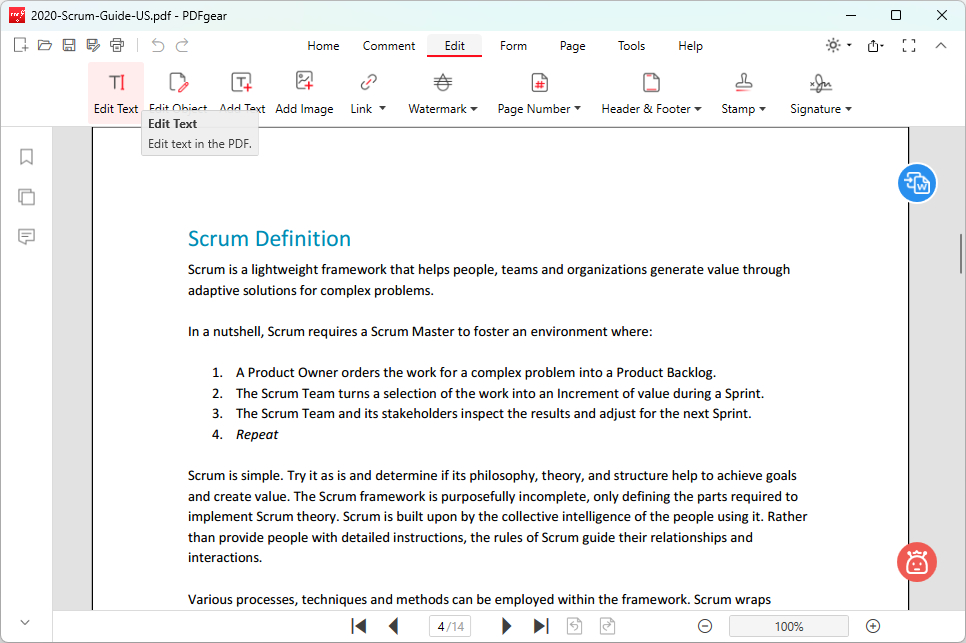This screenshot has width=966, height=643.
Task: Save the document with floppy icon
Action: (69, 45)
